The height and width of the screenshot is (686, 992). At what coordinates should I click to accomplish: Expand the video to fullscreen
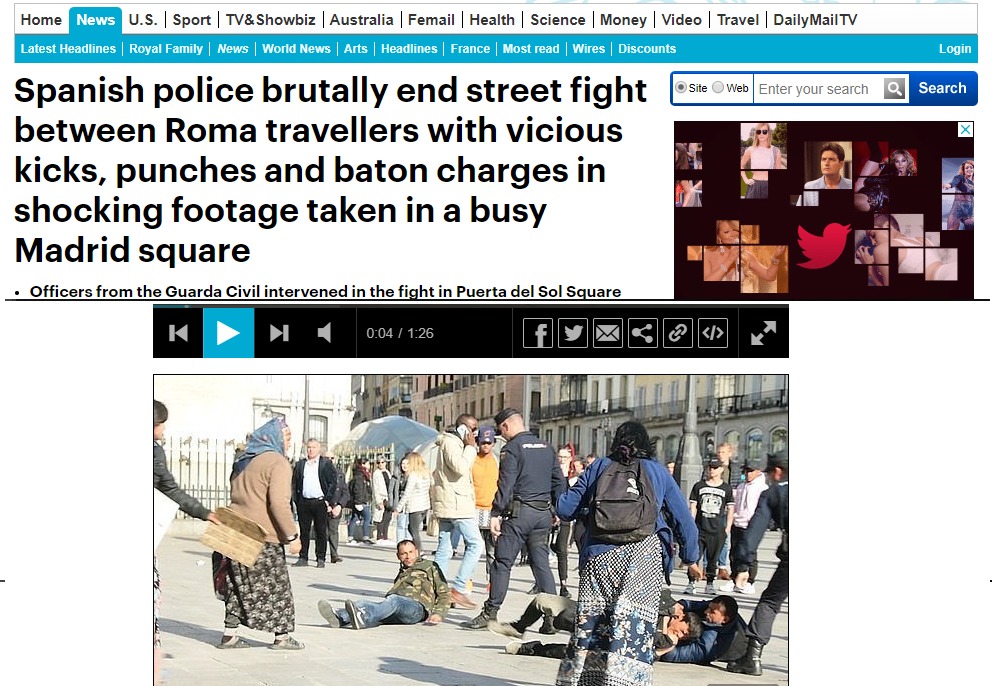763,333
